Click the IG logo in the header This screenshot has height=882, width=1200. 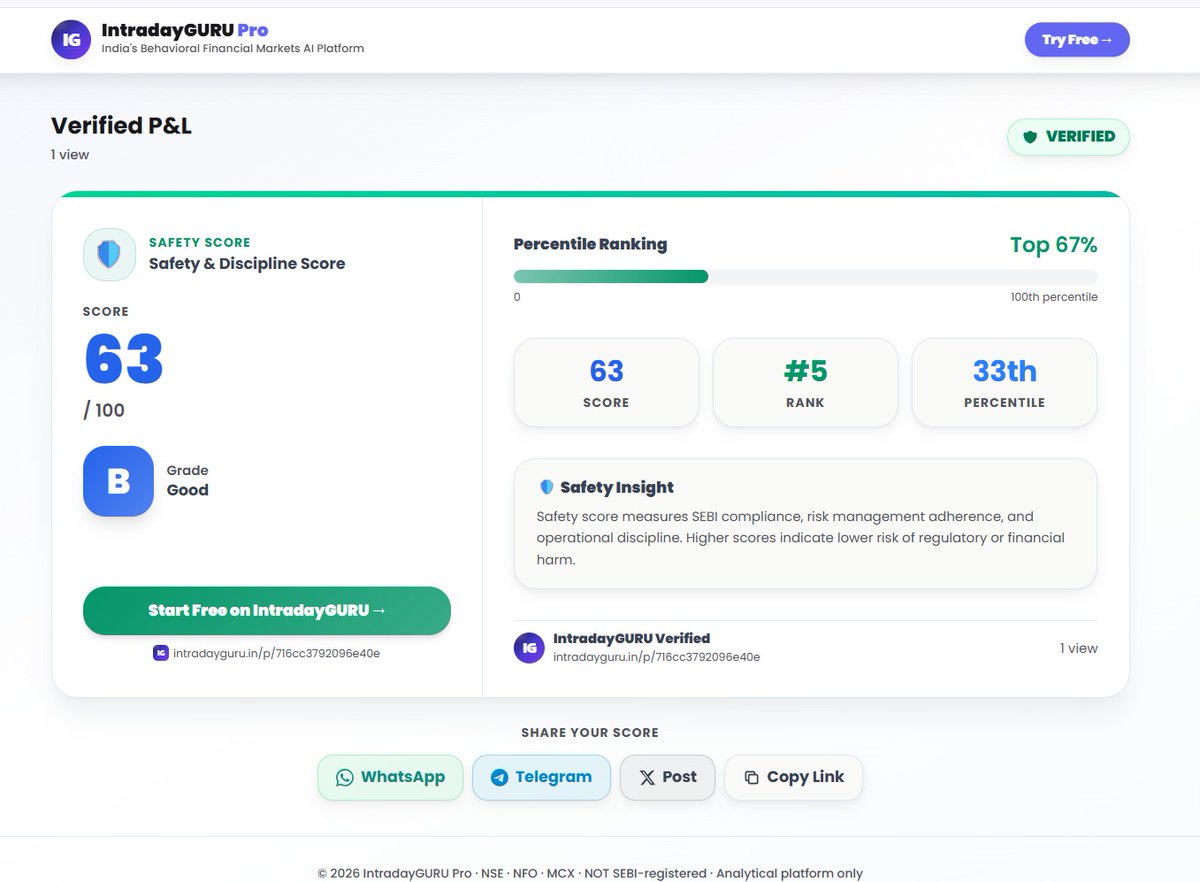[x=71, y=40]
